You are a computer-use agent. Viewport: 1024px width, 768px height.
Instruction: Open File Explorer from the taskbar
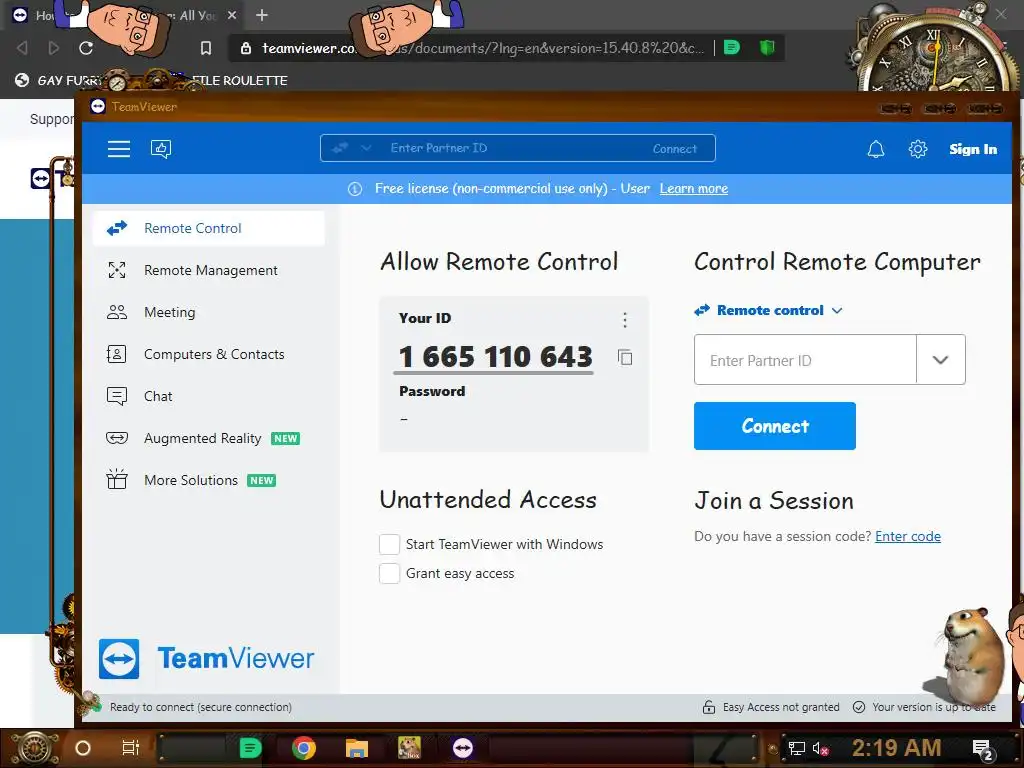(357, 748)
